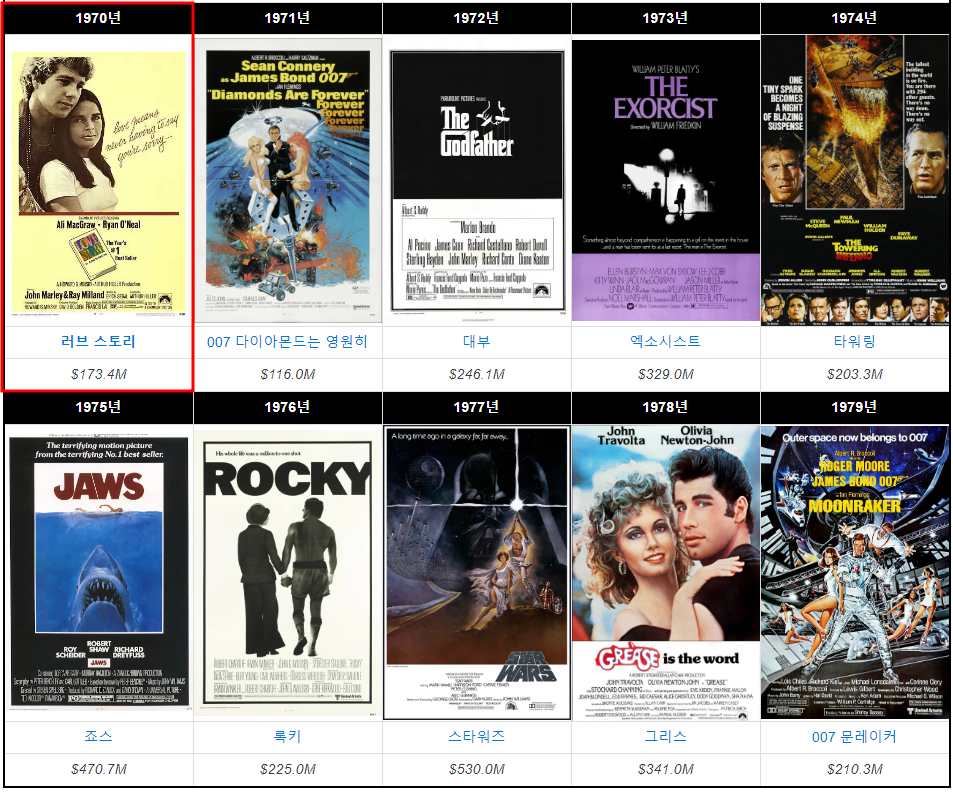953x792 pixels.
Task: Click the Diamonds Are Forever poster
Action: click(x=287, y=180)
